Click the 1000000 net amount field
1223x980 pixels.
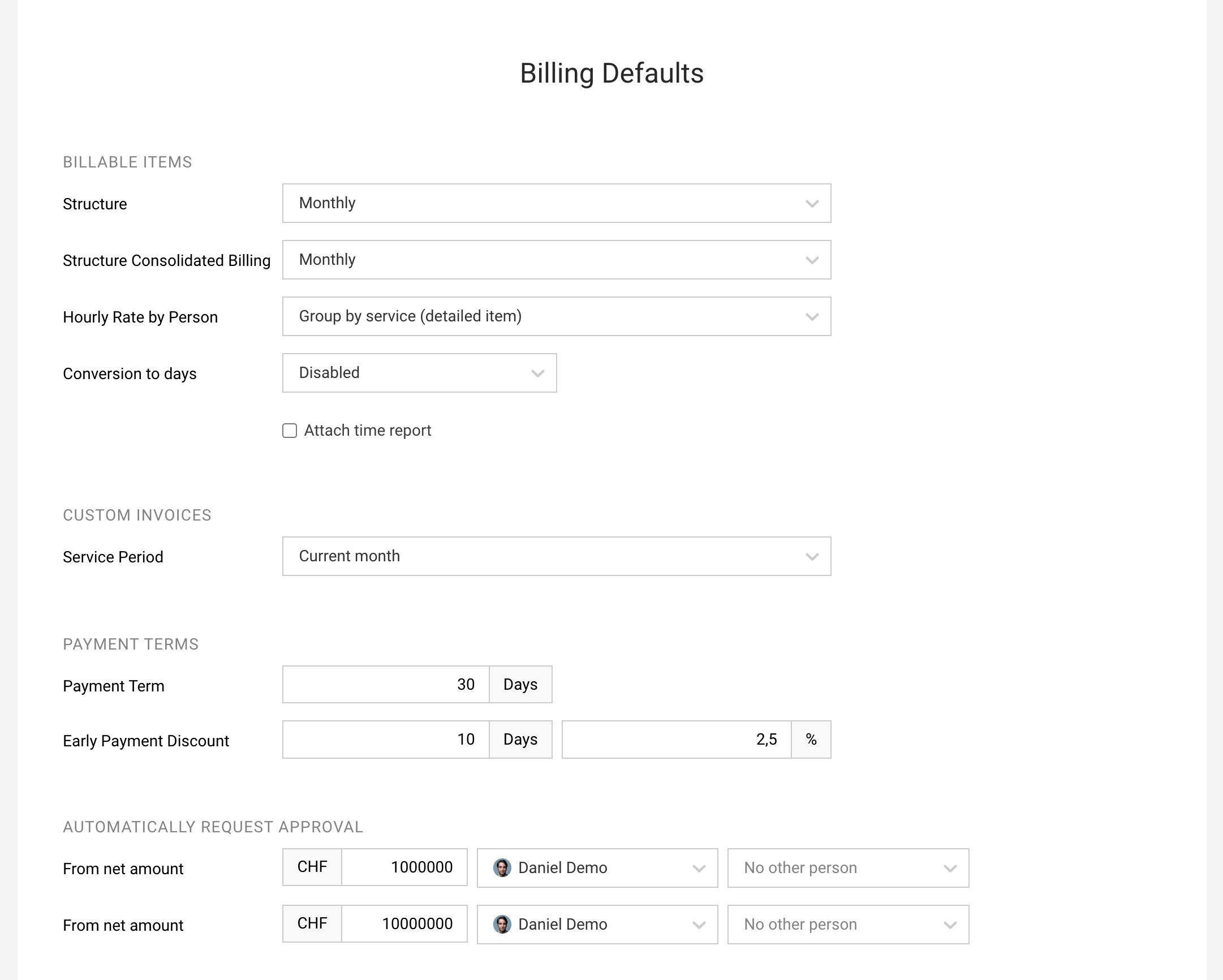pos(404,867)
